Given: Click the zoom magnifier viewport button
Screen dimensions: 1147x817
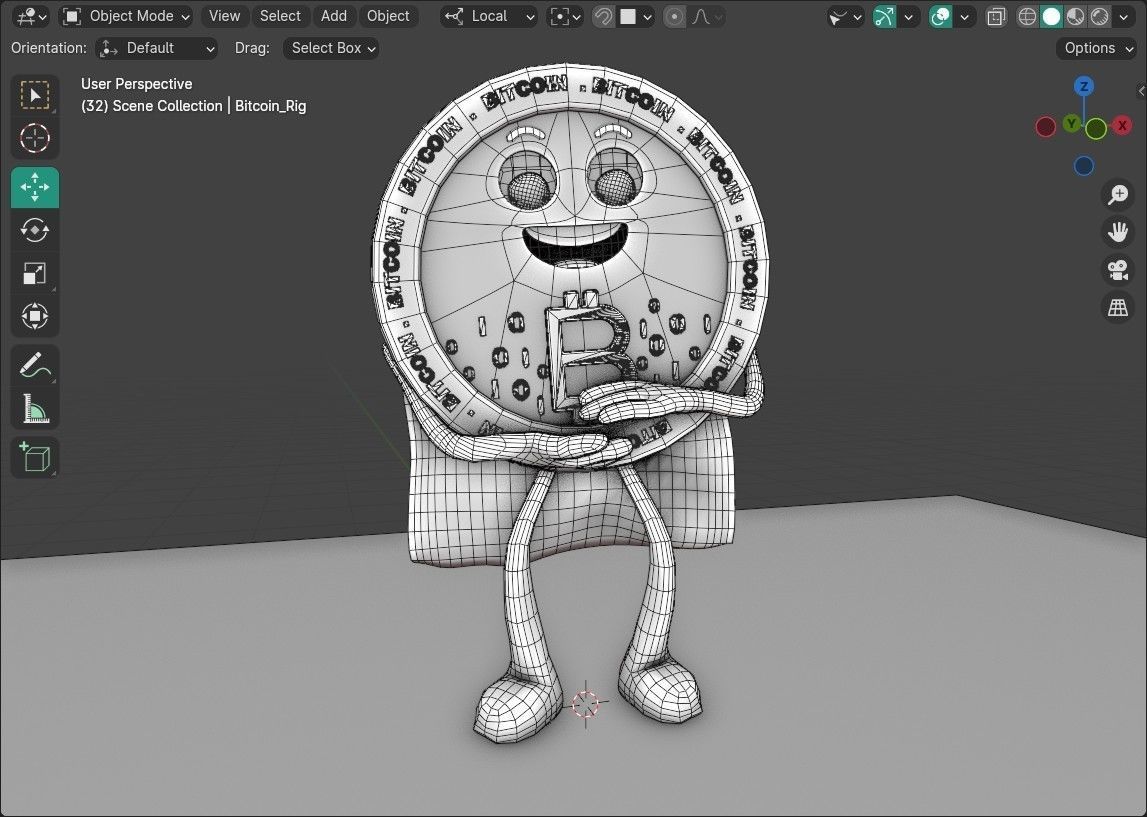Looking at the screenshot, I should pos(1117,195).
